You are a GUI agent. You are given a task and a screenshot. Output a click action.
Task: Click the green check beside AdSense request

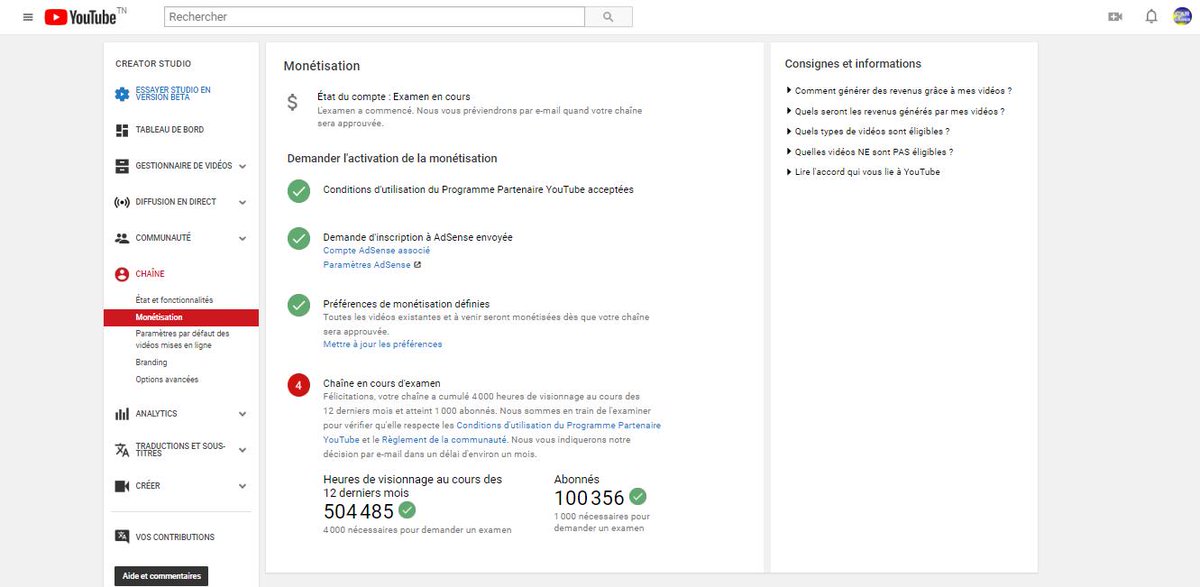[x=298, y=238]
